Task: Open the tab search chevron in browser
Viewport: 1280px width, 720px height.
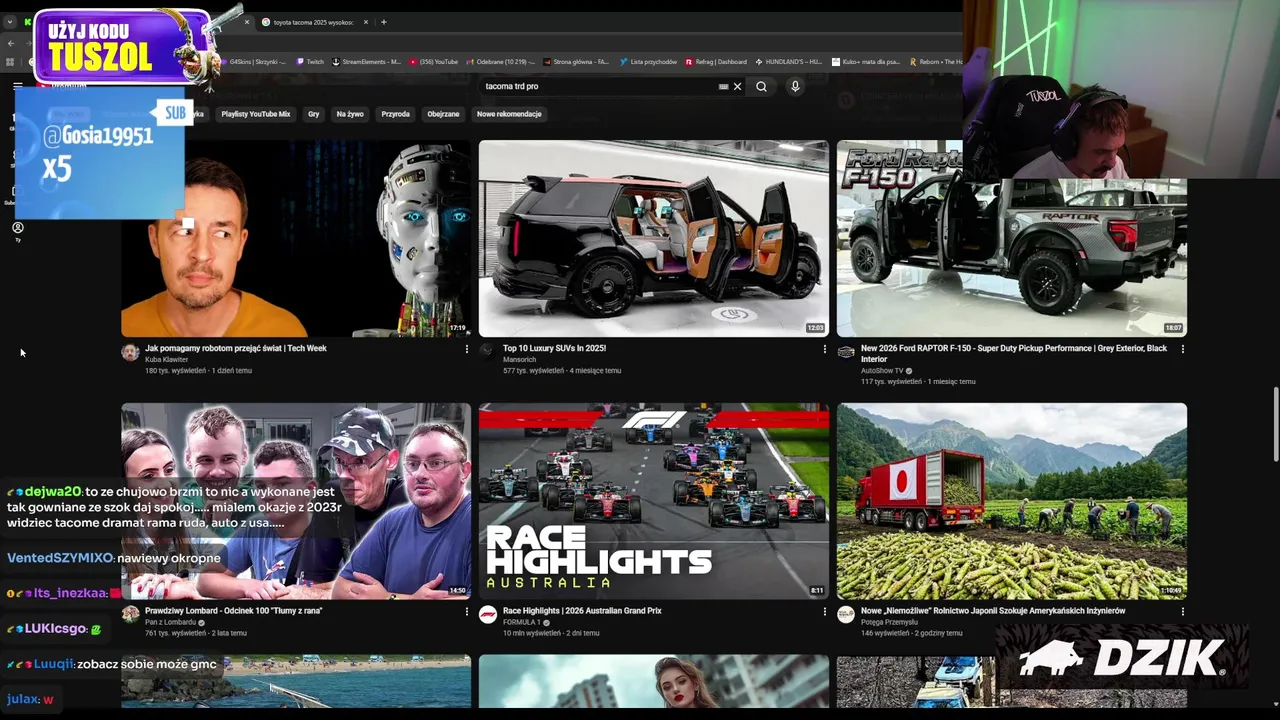Action: click(x=9, y=22)
